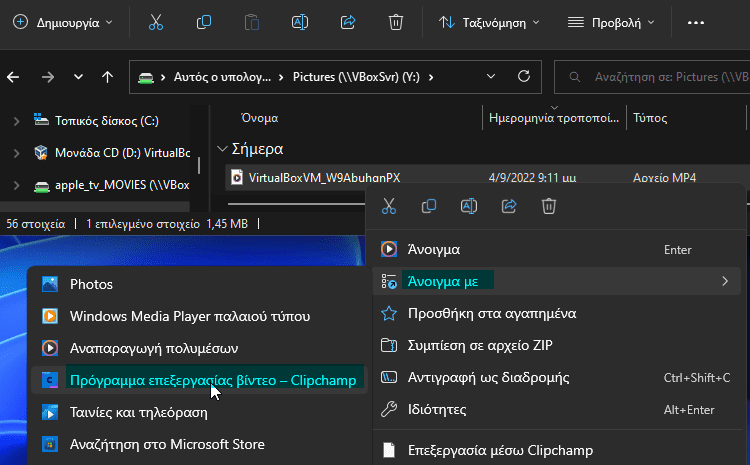Sort by Τύπος column header

650,118
